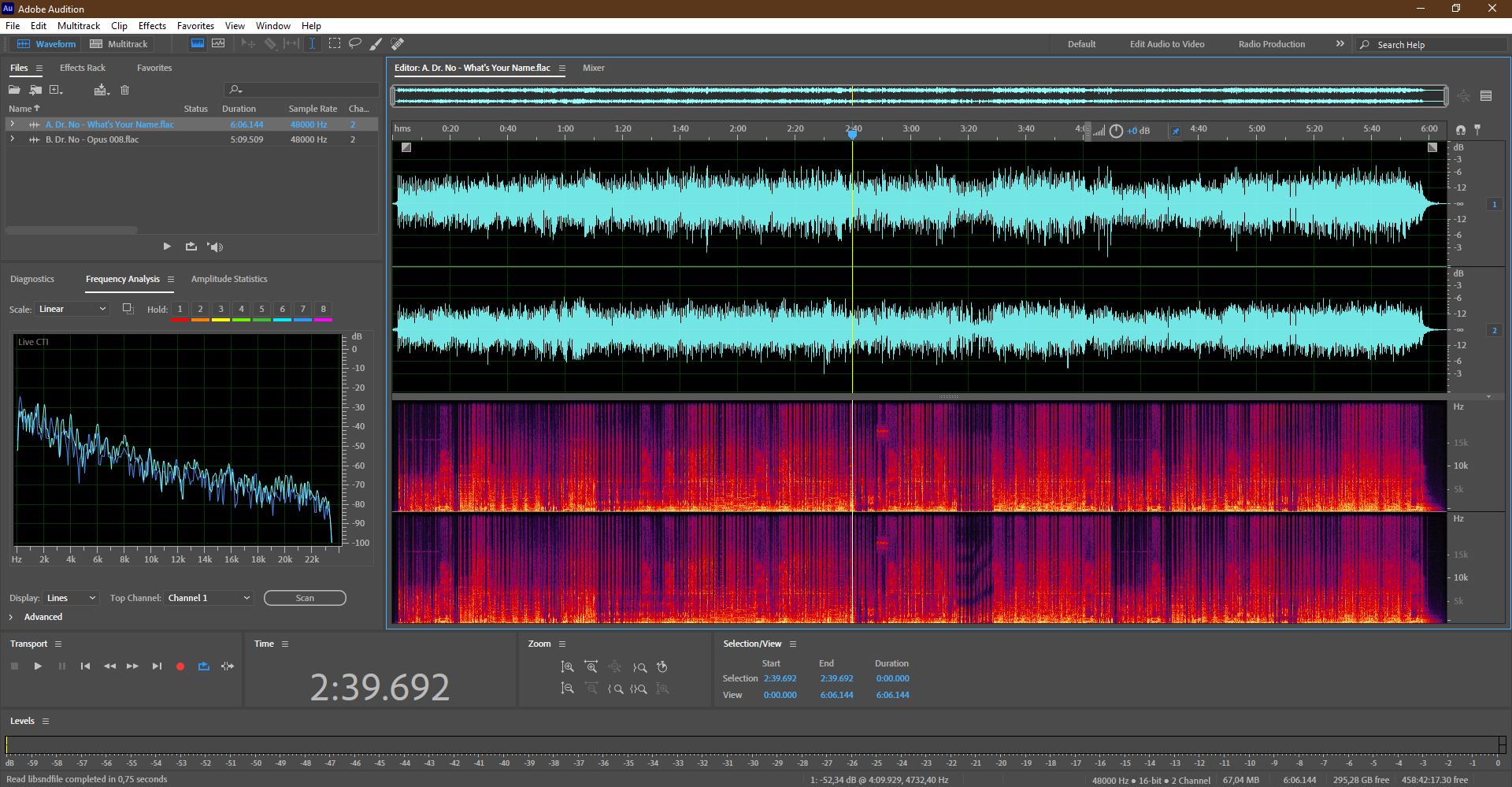Click the Record button in Transport
This screenshot has height=787, width=1512.
180,666
